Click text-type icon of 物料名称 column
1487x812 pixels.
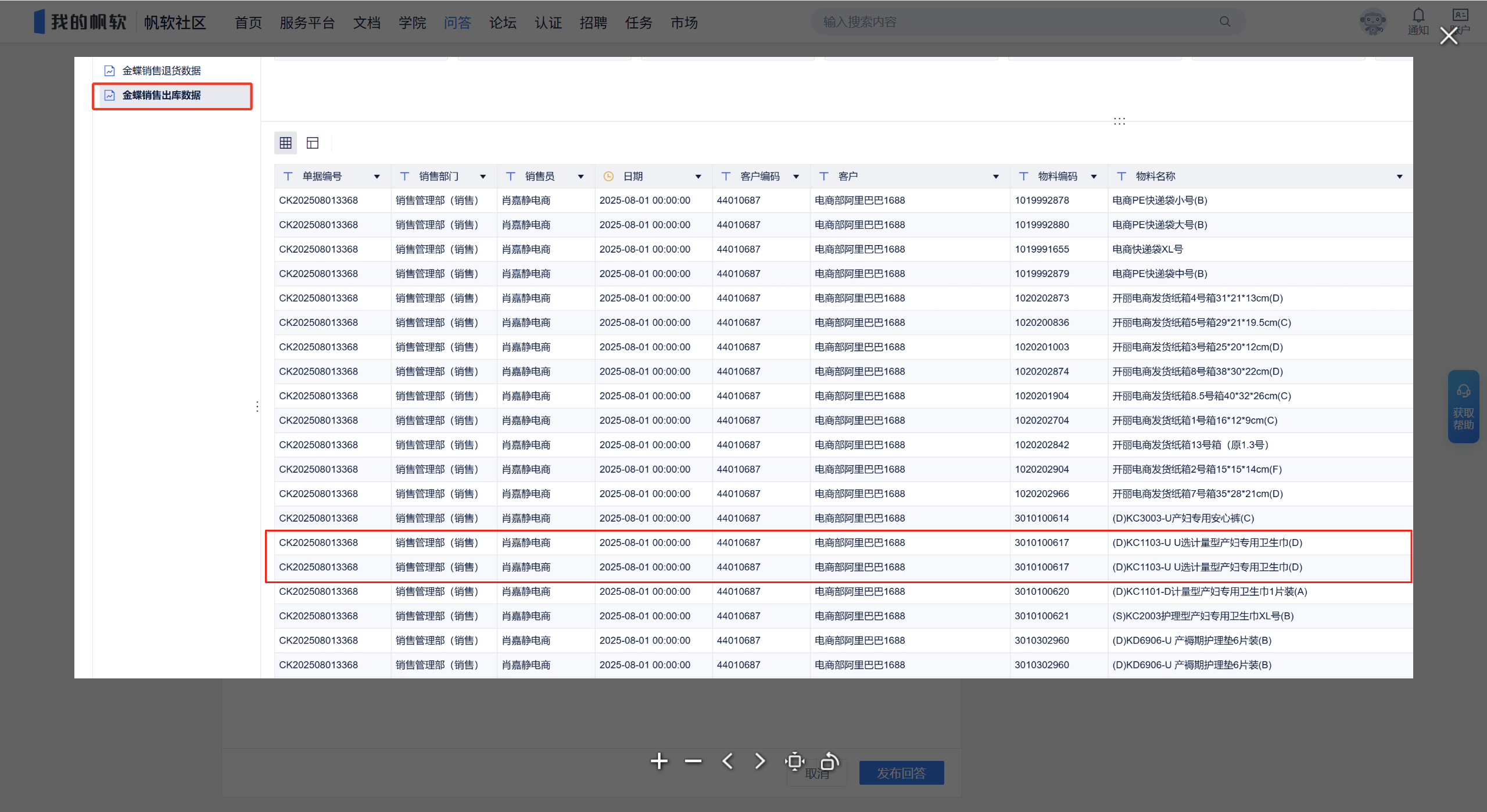click(1121, 177)
